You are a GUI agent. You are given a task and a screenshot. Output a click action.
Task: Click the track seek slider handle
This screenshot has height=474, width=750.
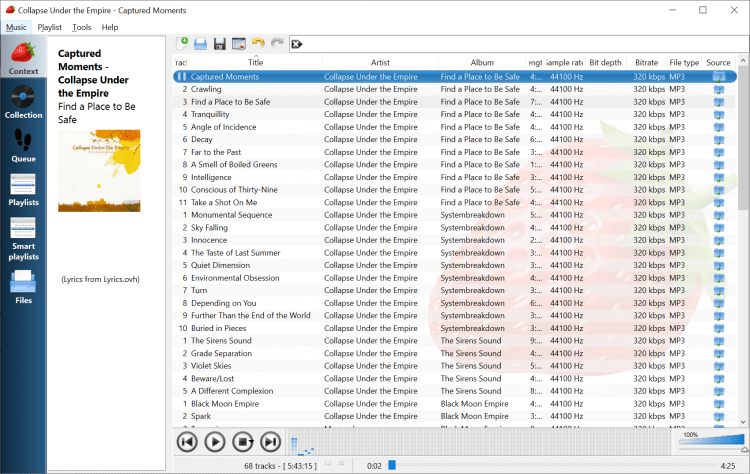(x=392, y=465)
